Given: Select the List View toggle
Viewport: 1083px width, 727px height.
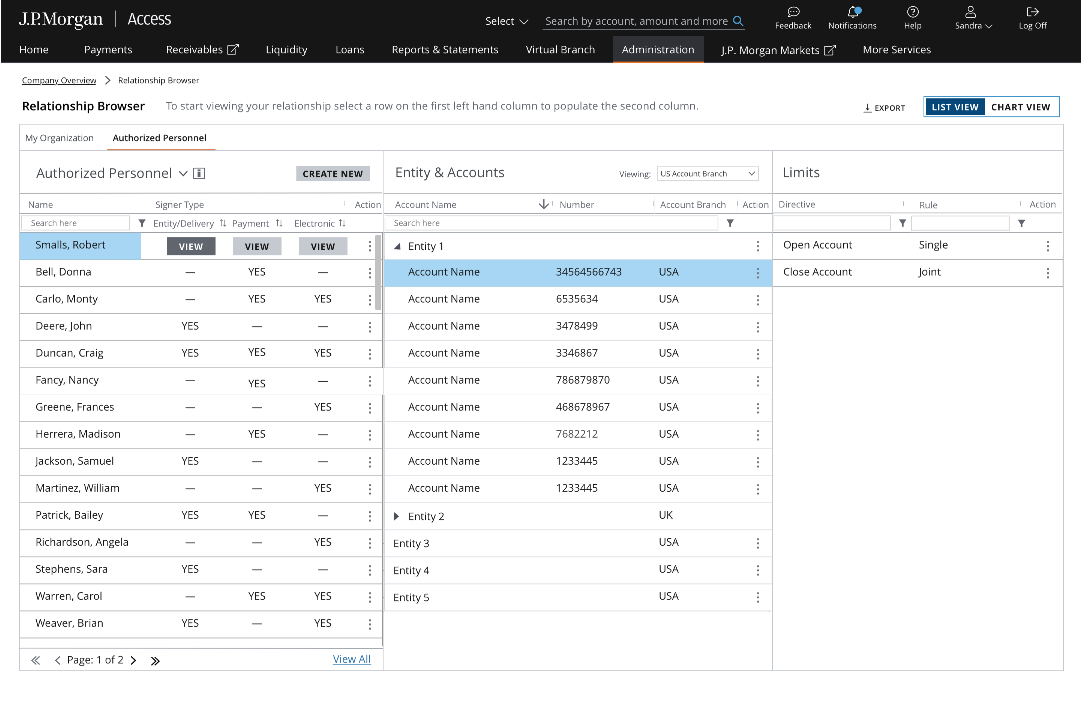Looking at the screenshot, I should coord(955,107).
